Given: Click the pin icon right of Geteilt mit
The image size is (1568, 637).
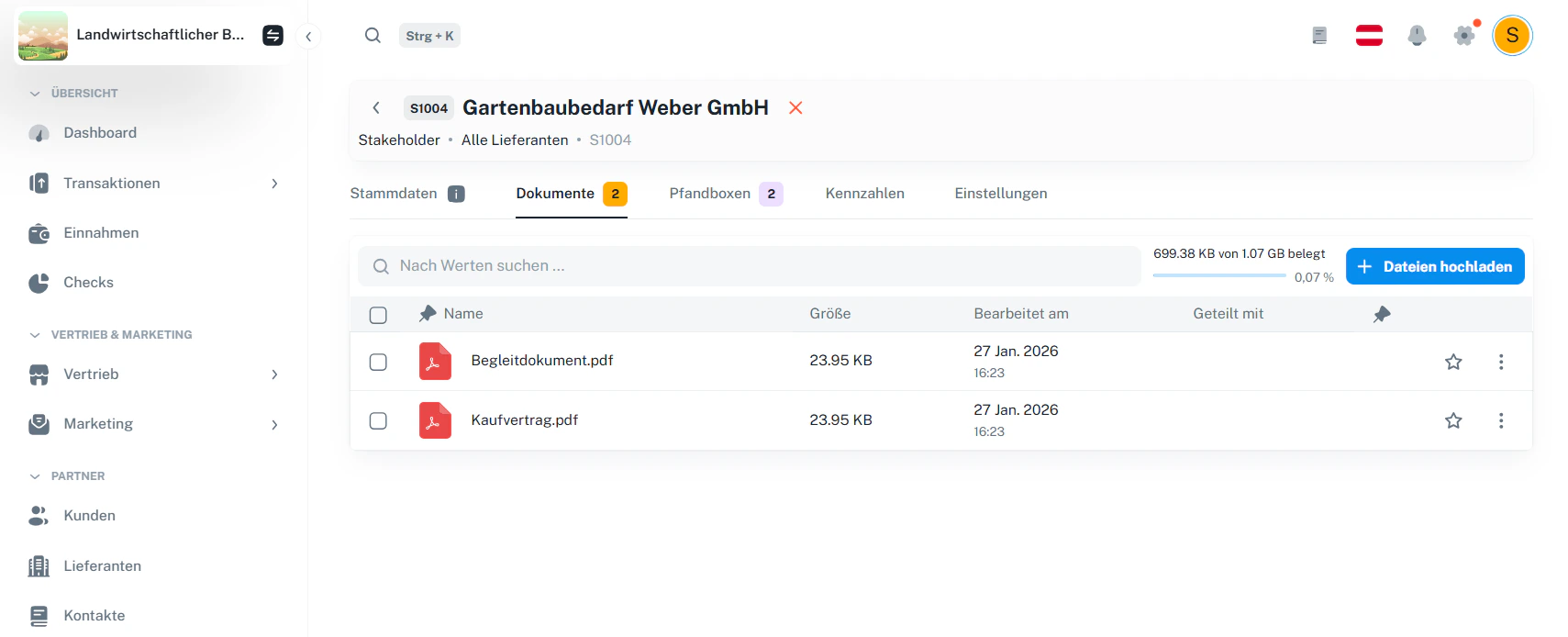Looking at the screenshot, I should (1382, 314).
